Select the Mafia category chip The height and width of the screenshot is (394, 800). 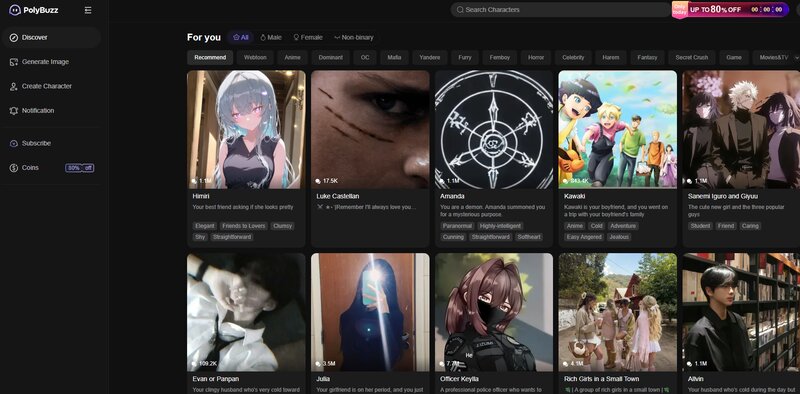394,58
